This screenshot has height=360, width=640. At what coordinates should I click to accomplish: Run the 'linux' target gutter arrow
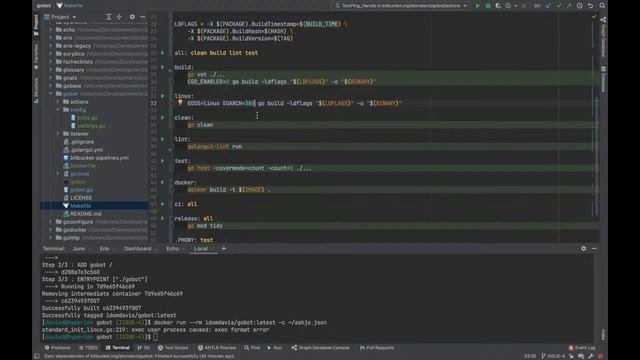(x=162, y=96)
